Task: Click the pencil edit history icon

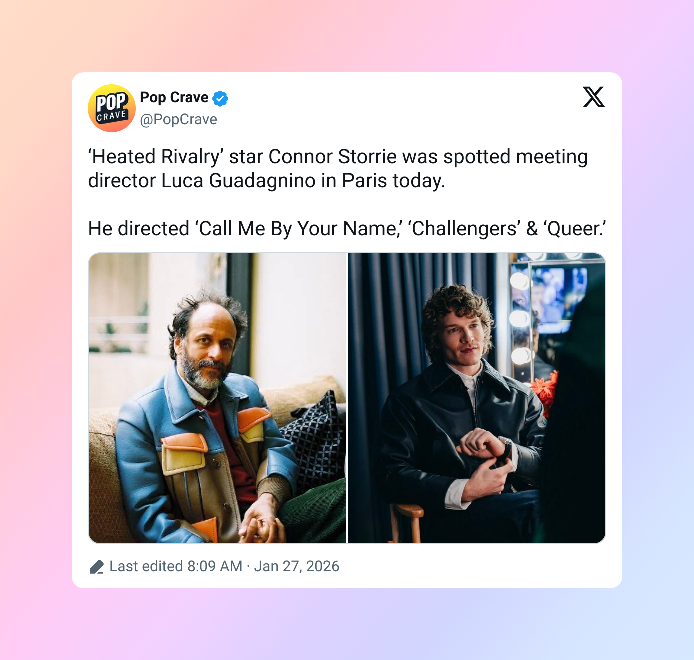Action: coord(96,567)
